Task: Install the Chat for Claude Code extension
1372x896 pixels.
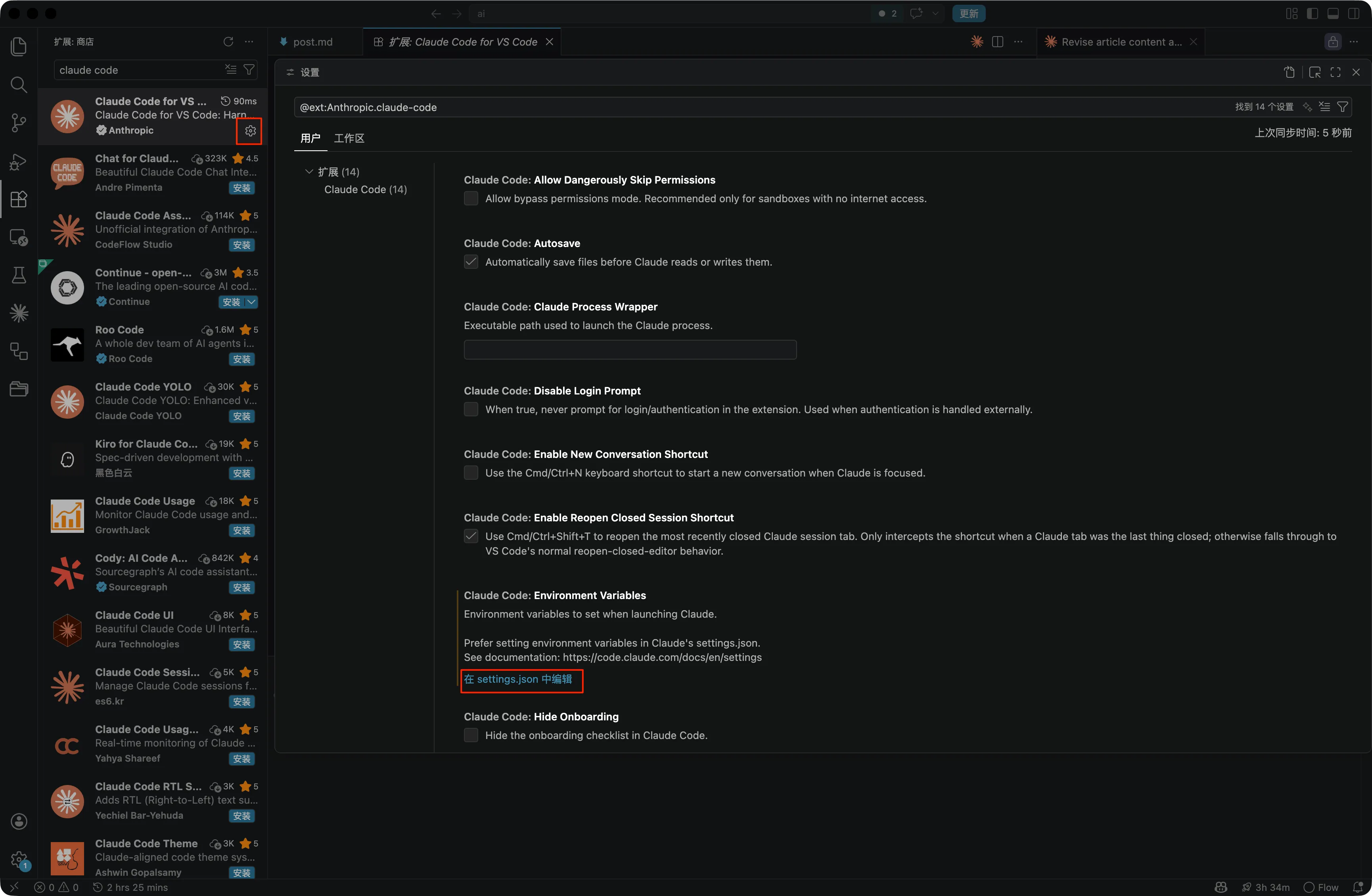Action: tap(241, 188)
